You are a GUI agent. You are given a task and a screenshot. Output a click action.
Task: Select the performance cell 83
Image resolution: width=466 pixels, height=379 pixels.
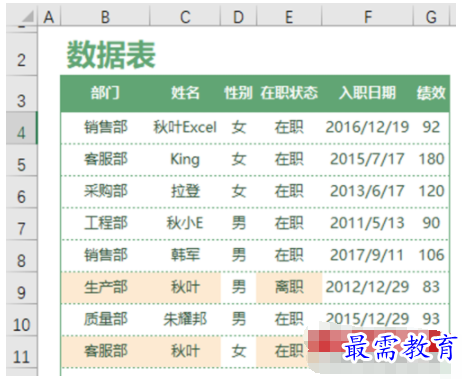pos(431,288)
